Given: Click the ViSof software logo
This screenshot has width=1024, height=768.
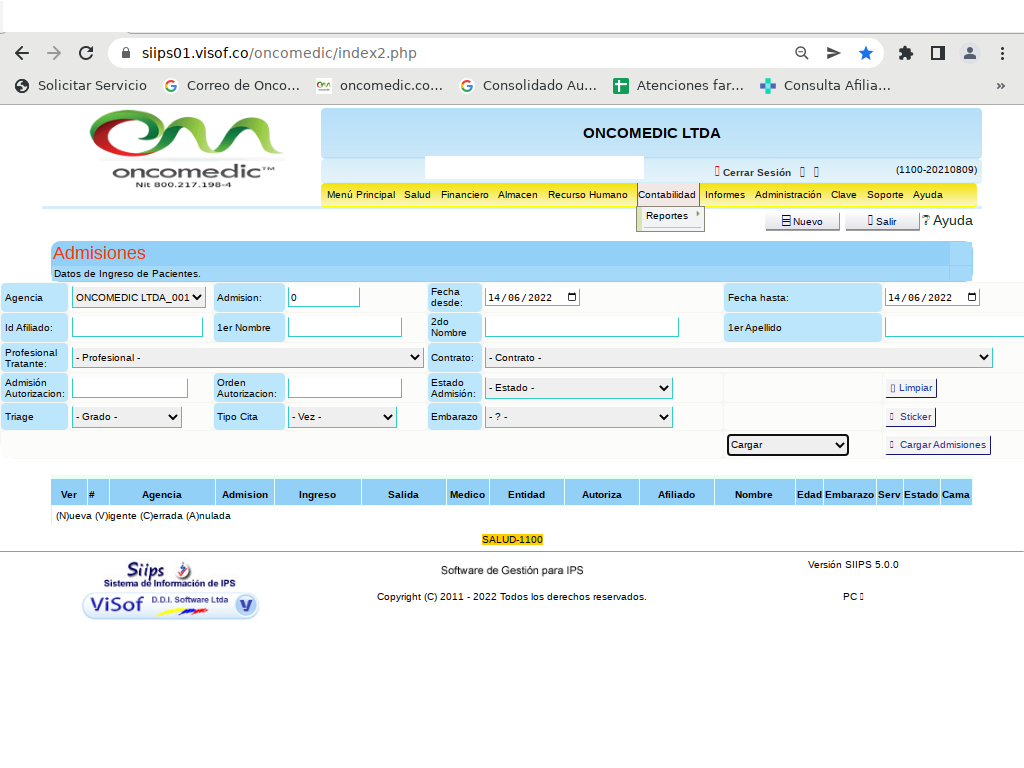Looking at the screenshot, I should [170, 604].
